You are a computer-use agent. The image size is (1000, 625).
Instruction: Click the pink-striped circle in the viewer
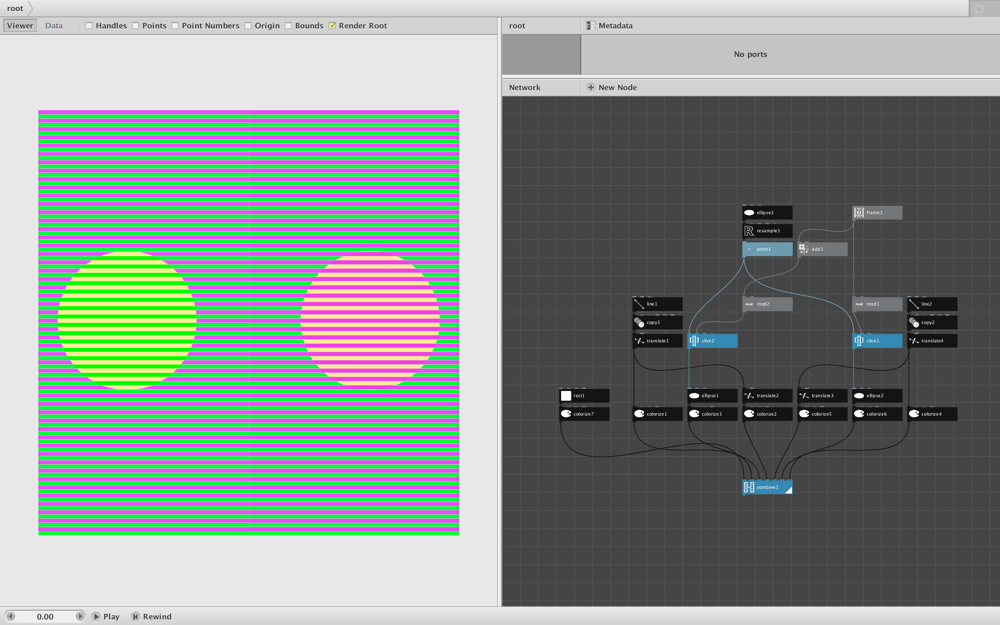371,320
